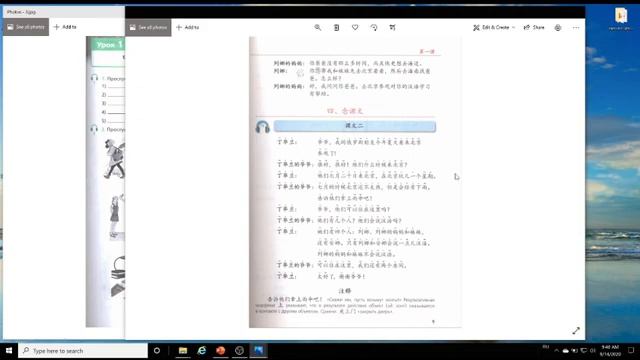Open Internet Explorer from the taskbar
This screenshot has width=640, height=360.
point(202,351)
